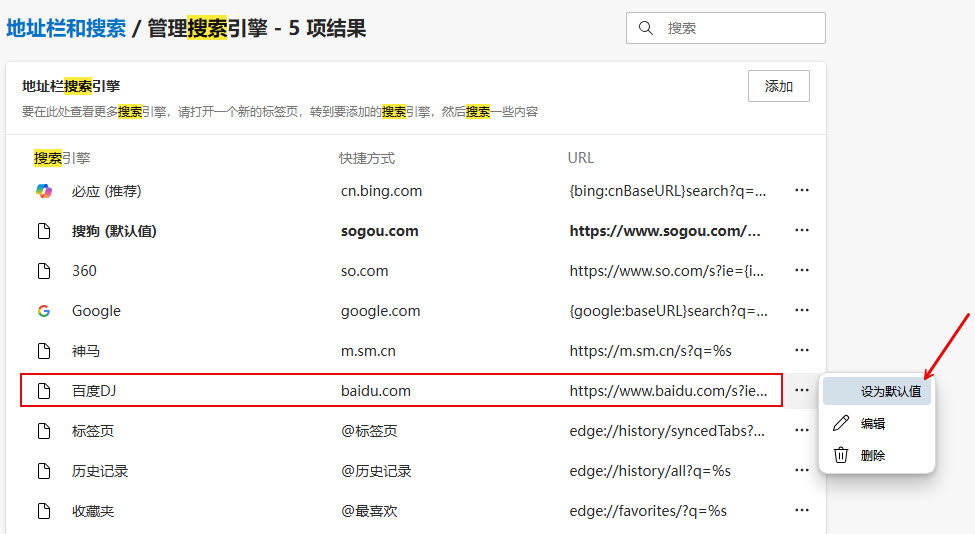Click the google.com shortcut text
Image resolution: width=975 pixels, height=534 pixels.
click(x=381, y=311)
